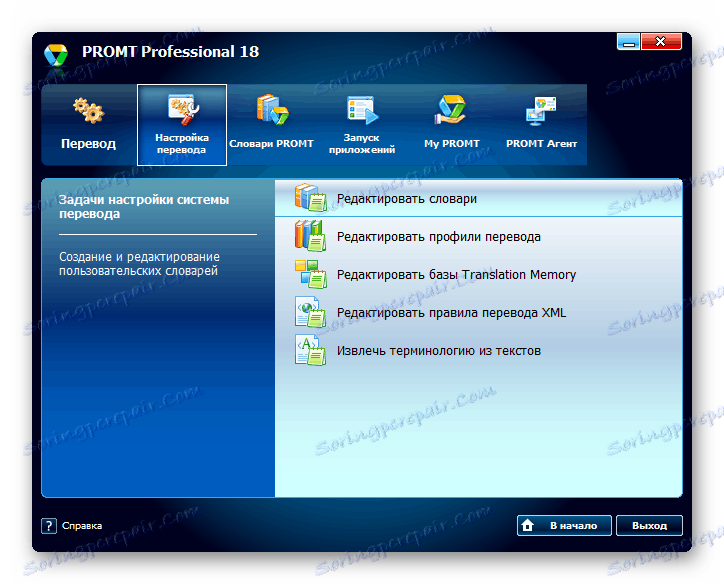Click the Запуск приложений play icon

[362, 110]
